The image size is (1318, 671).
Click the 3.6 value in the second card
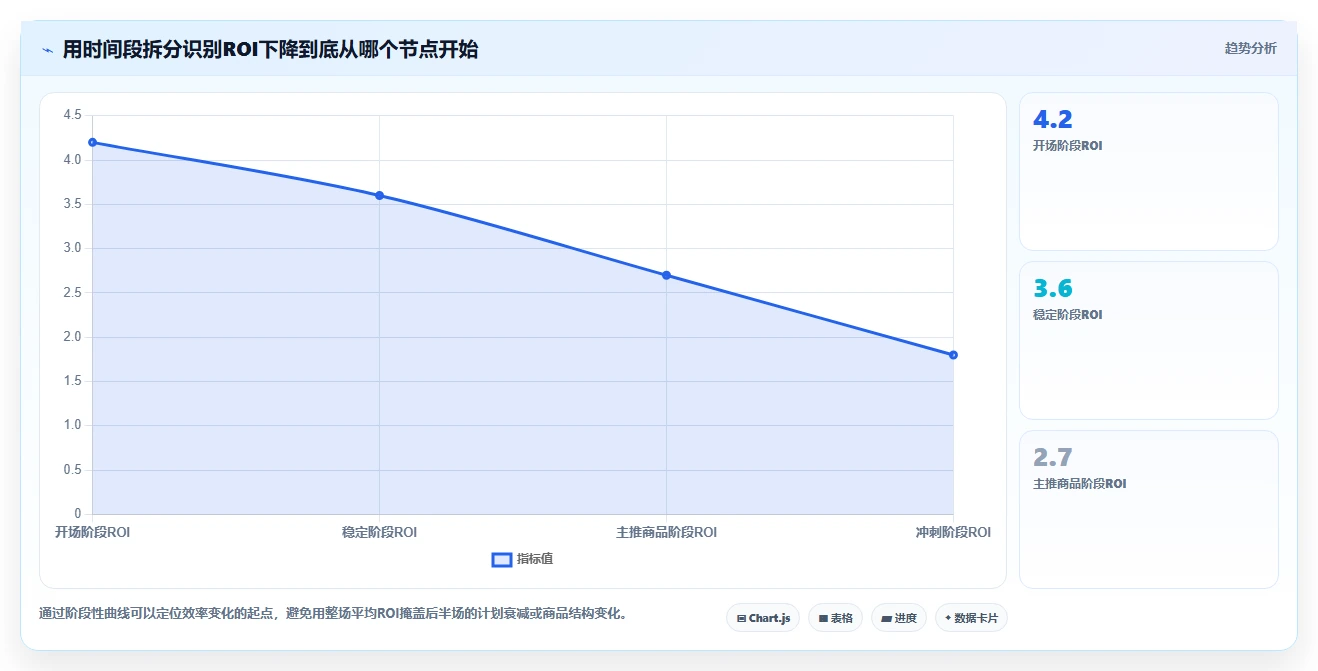(1052, 289)
